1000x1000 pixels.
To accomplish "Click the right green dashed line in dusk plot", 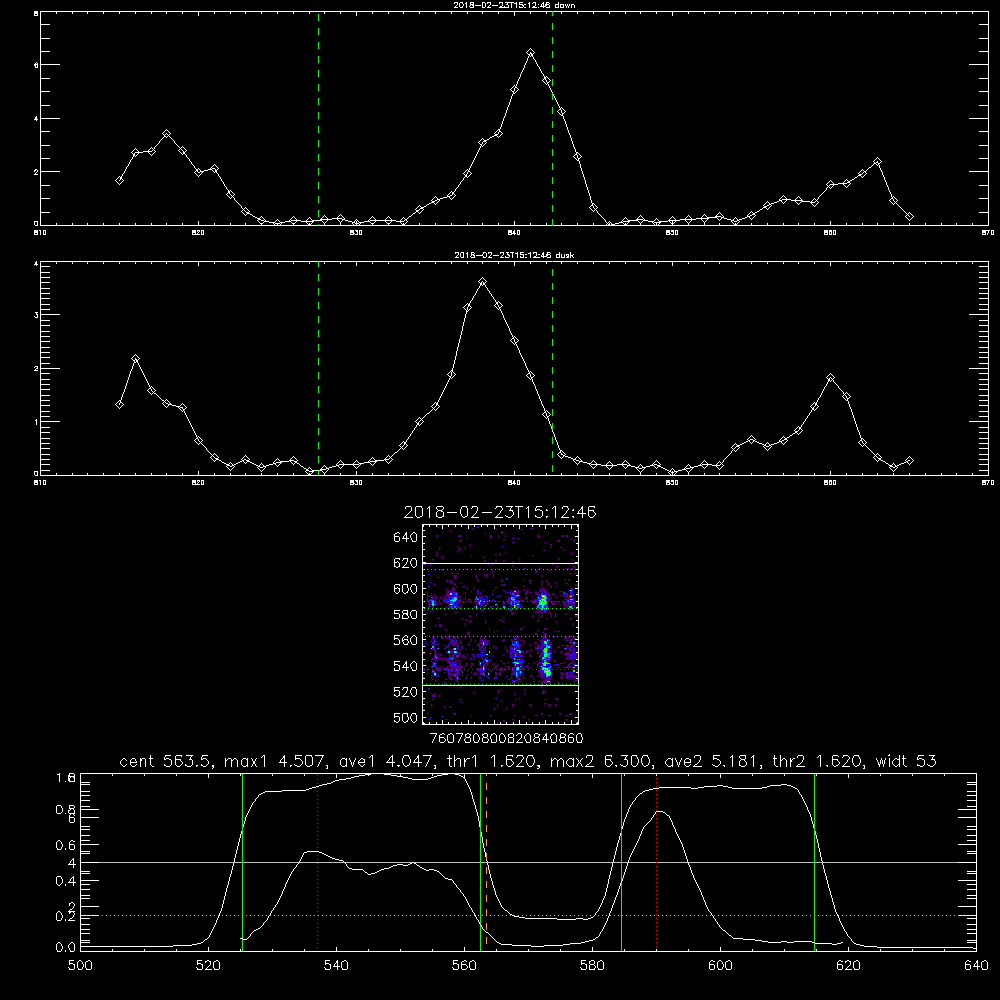I will tap(552, 368).
